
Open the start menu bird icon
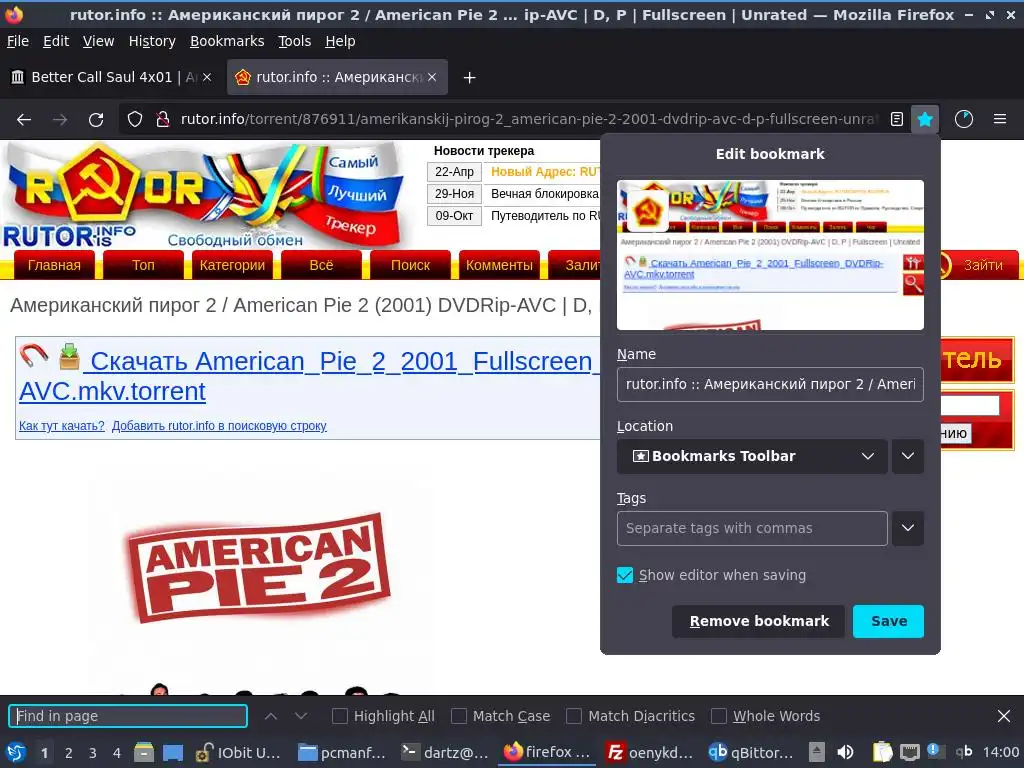click(x=16, y=753)
